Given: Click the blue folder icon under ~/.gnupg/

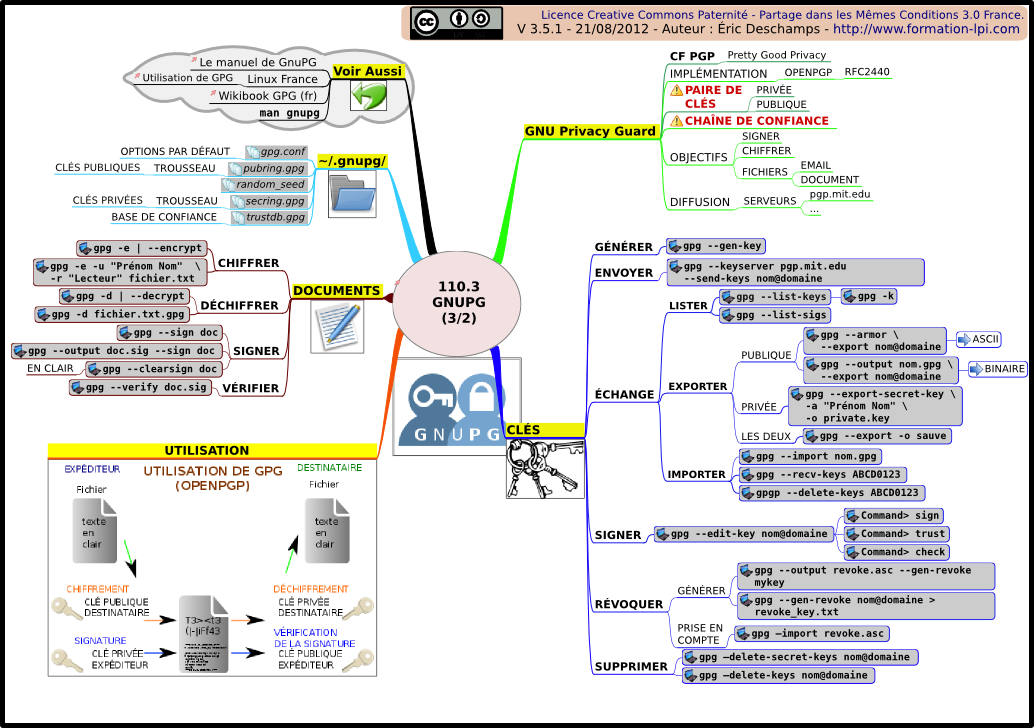Looking at the screenshot, I should (352, 194).
